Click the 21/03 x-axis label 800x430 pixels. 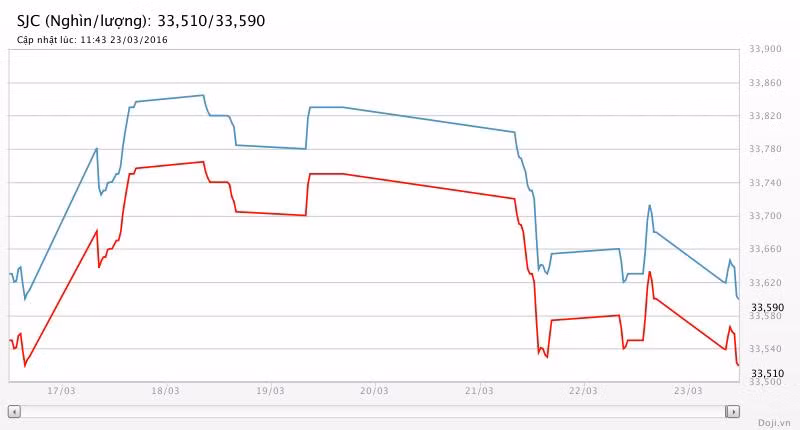(x=479, y=391)
